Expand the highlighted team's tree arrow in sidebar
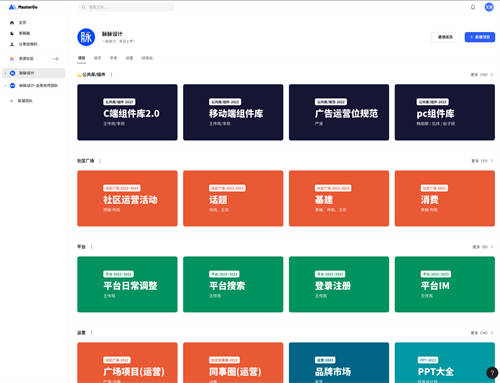Image resolution: width=500 pixels, height=383 pixels. click(5, 73)
